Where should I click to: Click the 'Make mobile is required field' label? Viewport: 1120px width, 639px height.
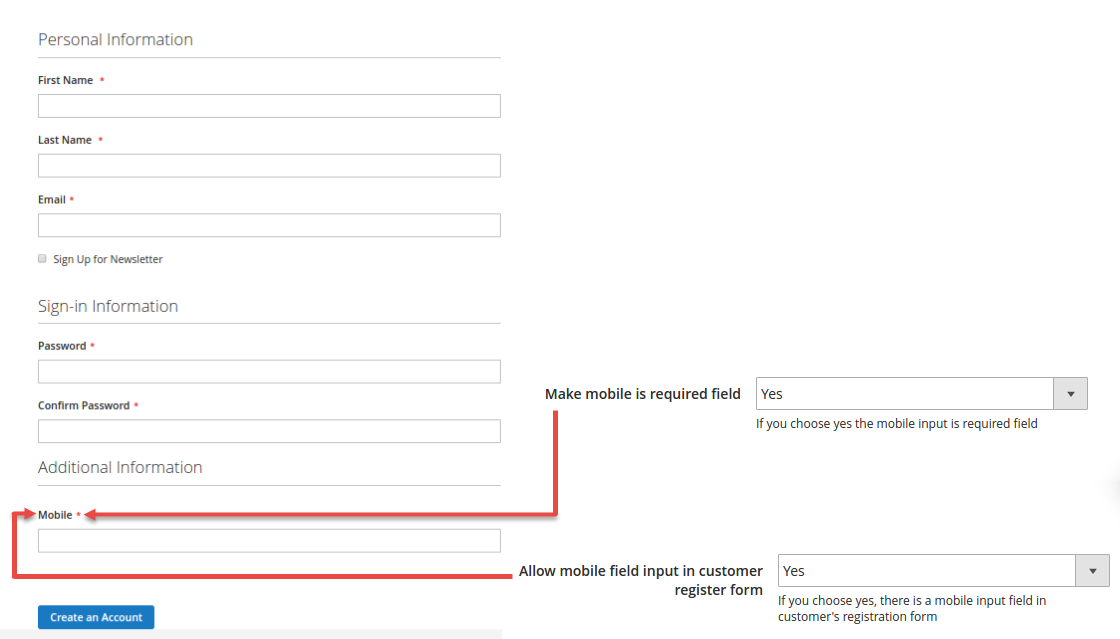642,394
